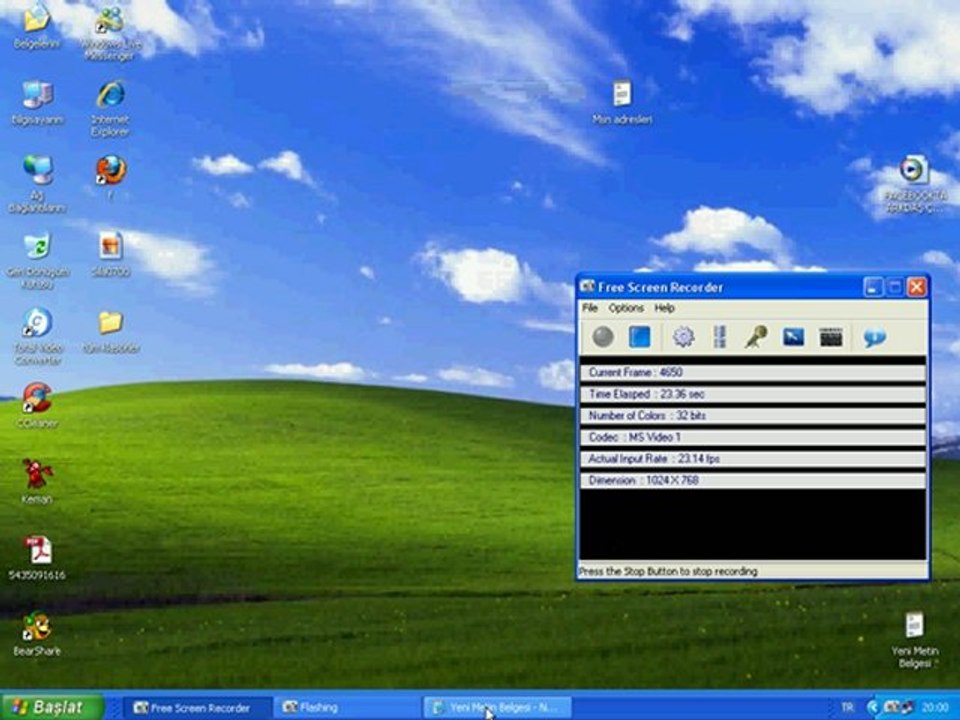
Task: Select the BearShare desktop icon
Action: [37, 633]
